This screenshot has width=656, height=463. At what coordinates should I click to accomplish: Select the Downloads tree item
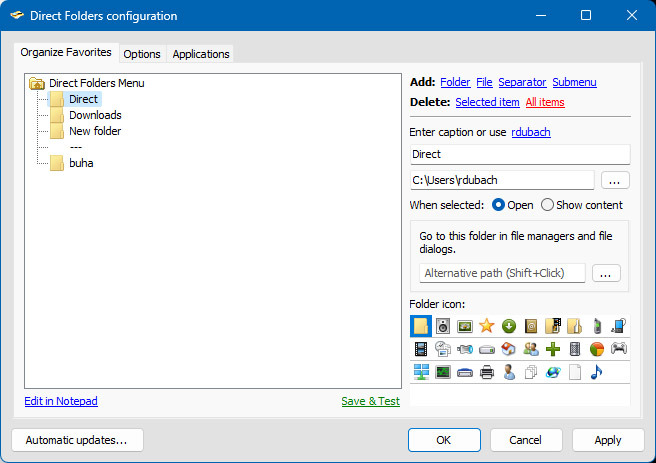pyautogui.click(x=95, y=115)
